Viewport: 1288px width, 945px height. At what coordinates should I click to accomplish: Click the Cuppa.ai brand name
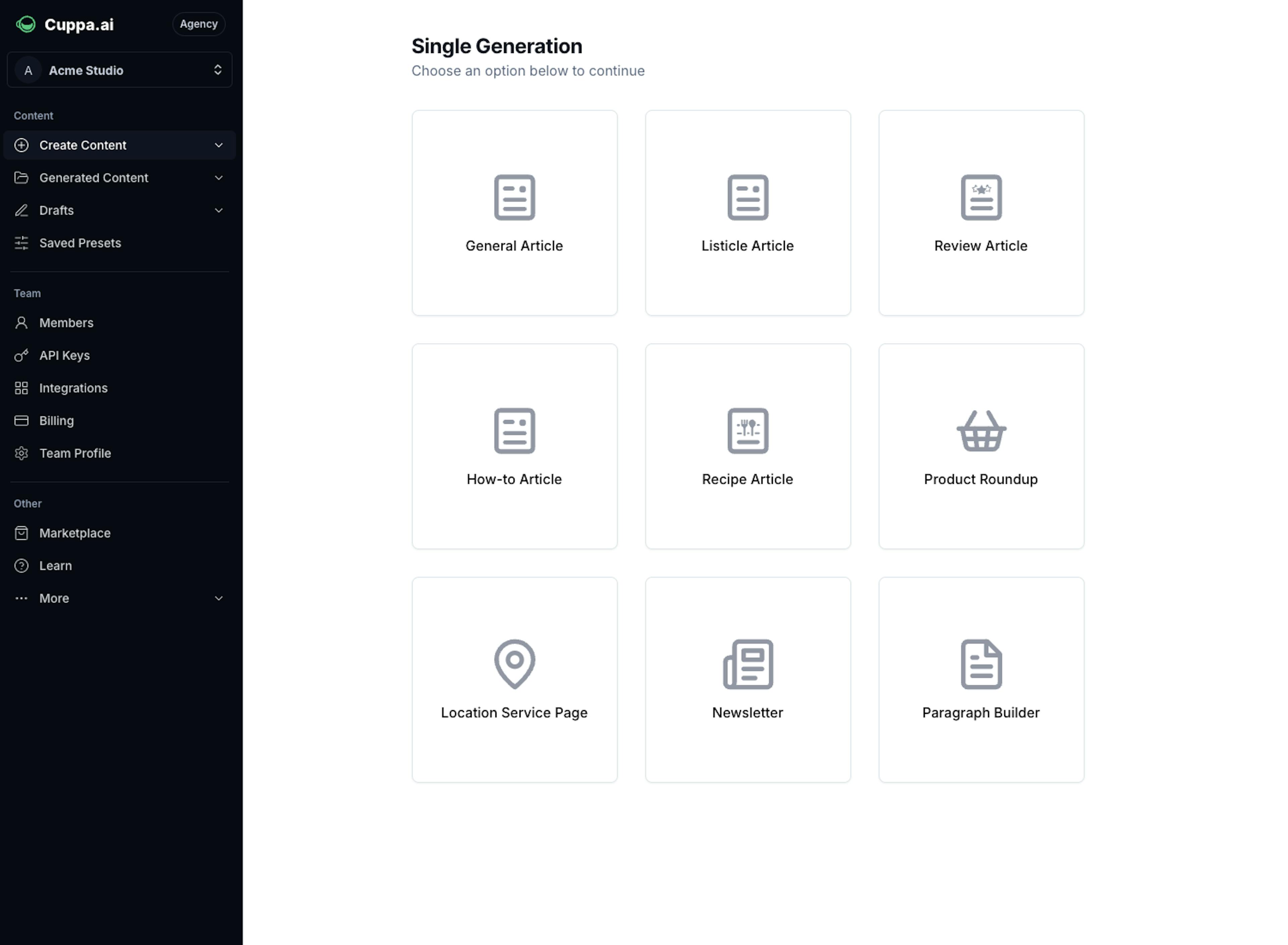[79, 24]
